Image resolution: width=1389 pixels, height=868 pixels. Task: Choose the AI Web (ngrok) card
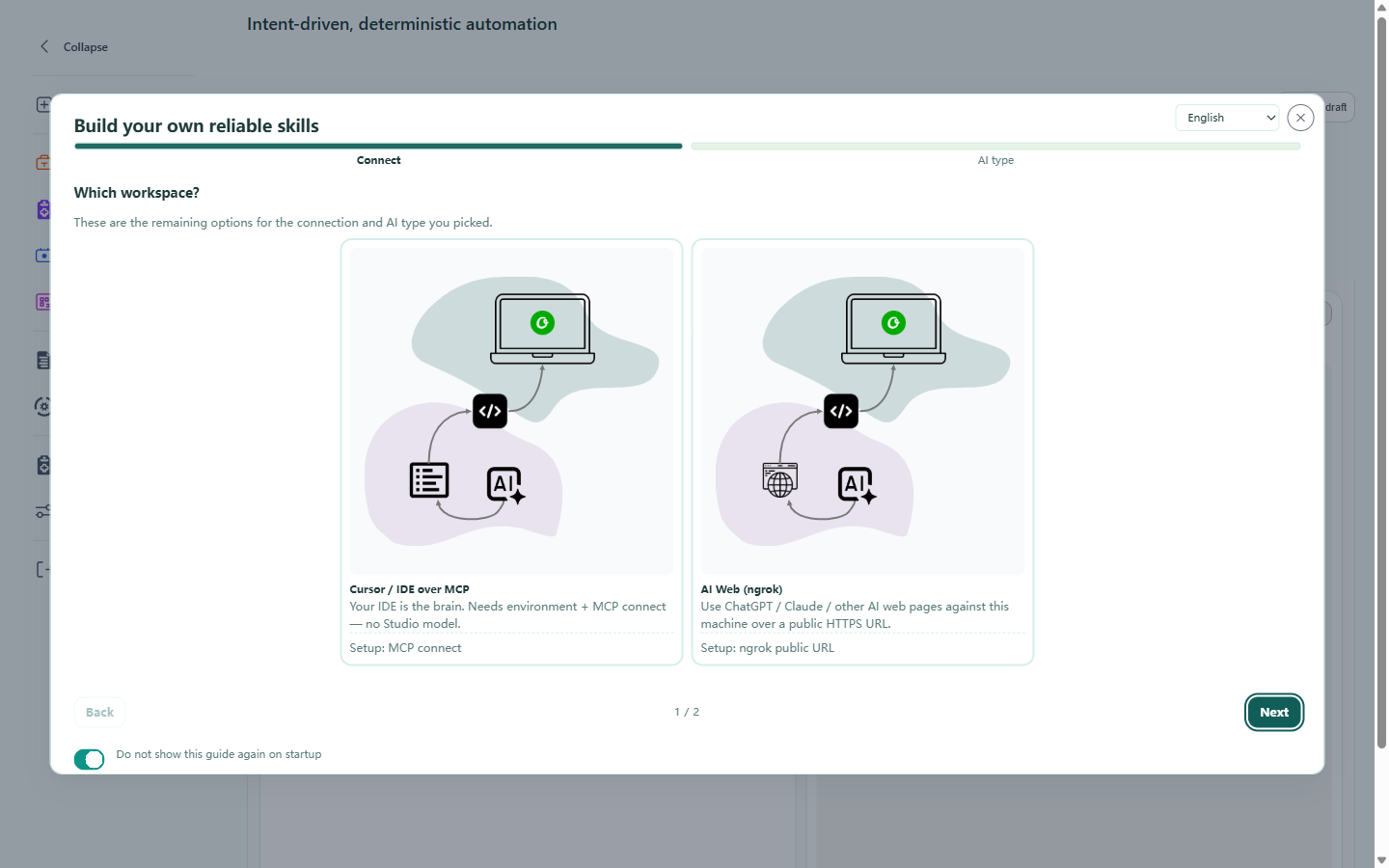(x=862, y=452)
